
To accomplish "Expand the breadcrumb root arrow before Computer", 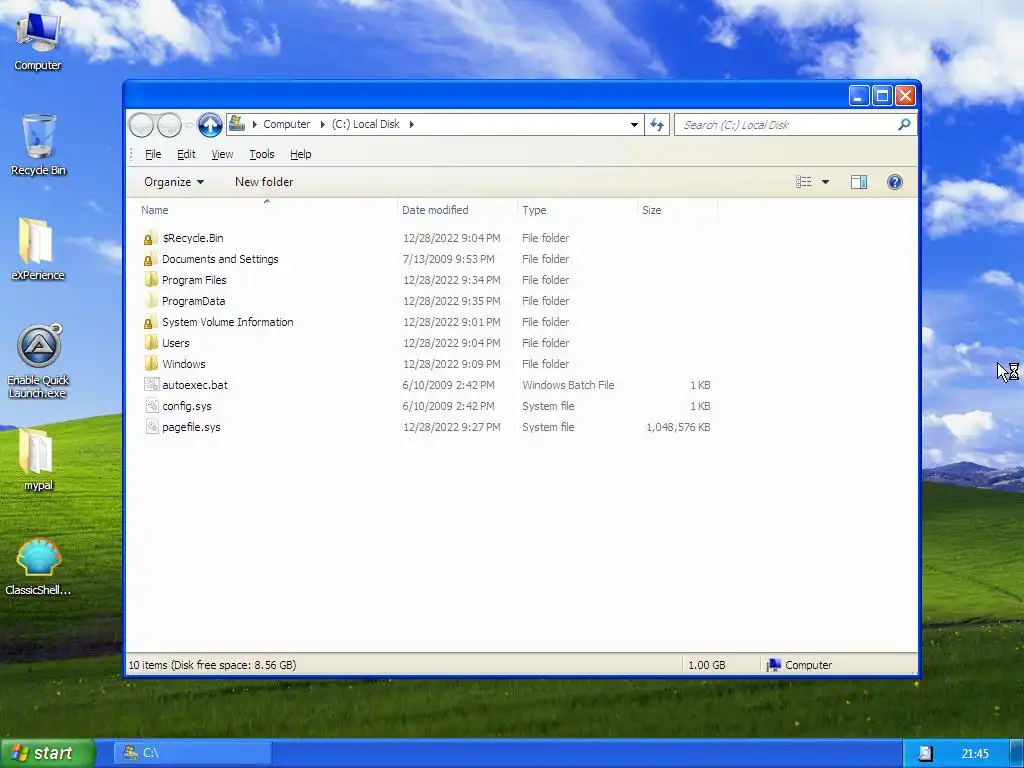I will (x=255, y=124).
